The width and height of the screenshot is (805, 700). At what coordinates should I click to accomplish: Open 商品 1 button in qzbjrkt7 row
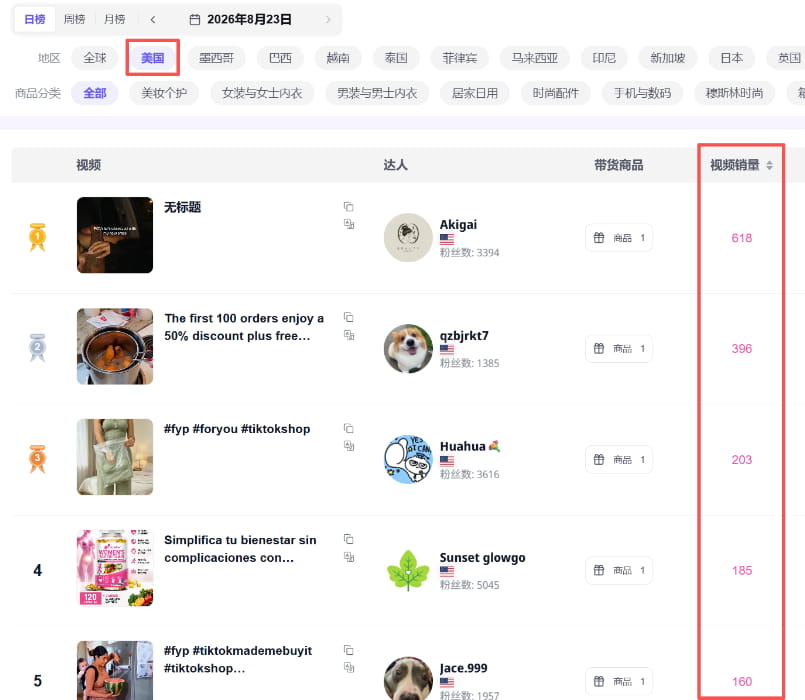(619, 349)
